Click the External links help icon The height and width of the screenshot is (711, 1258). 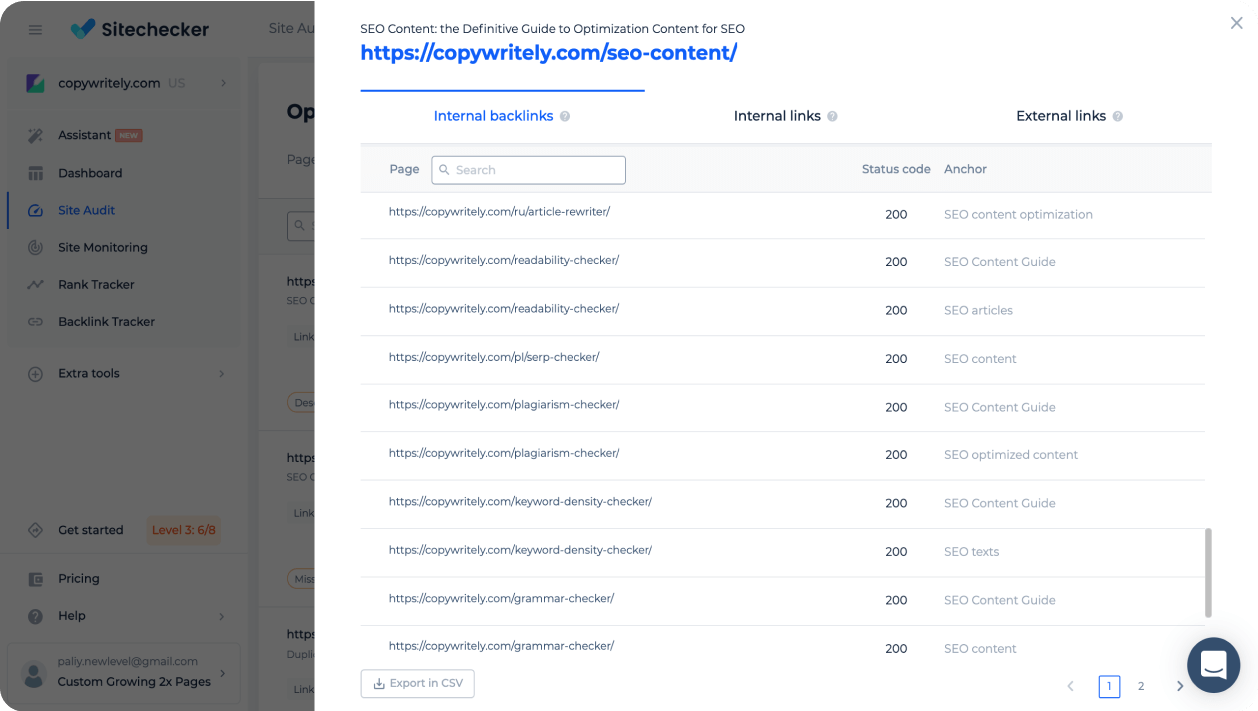click(1118, 116)
